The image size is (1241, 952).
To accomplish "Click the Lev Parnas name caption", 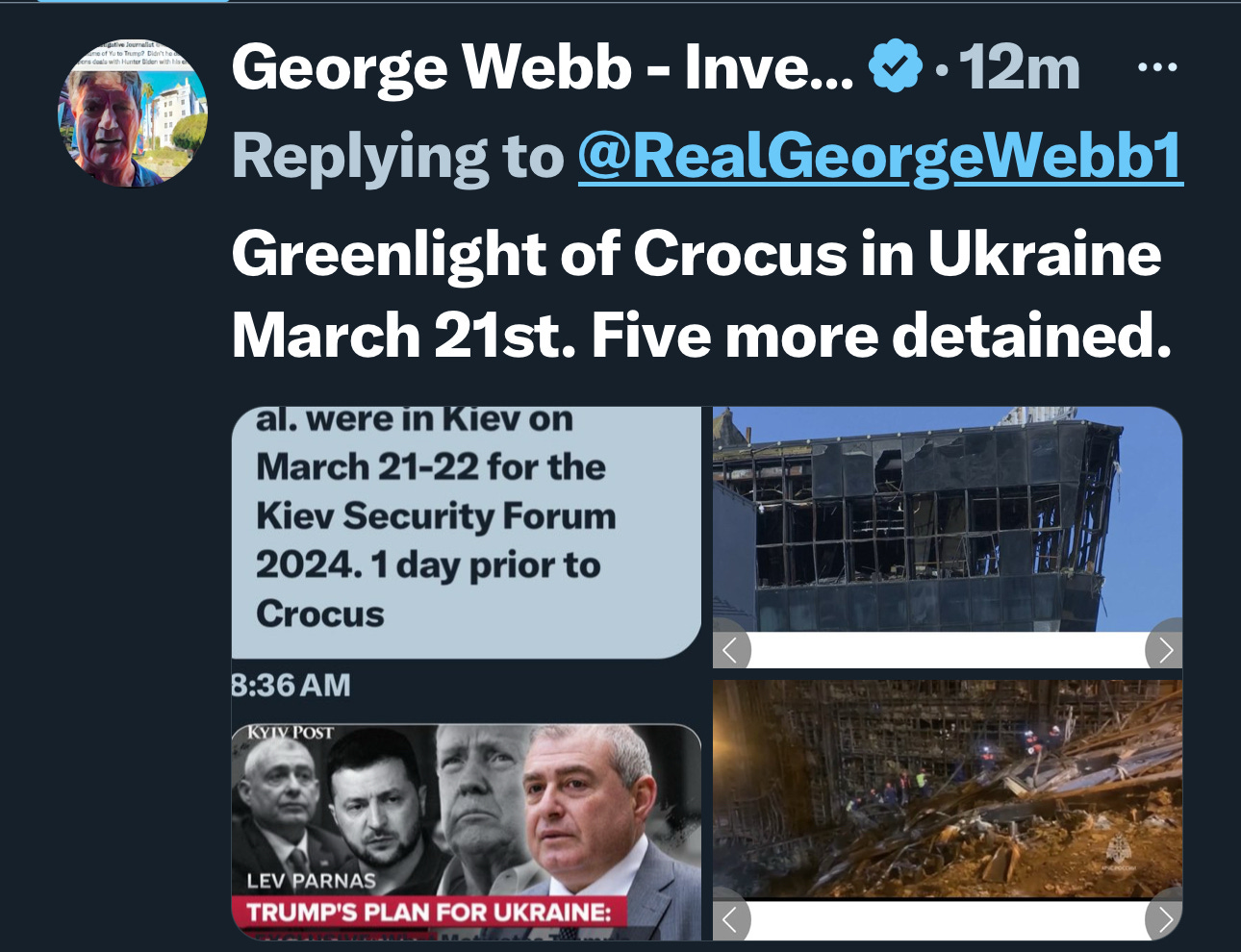I will [x=311, y=881].
